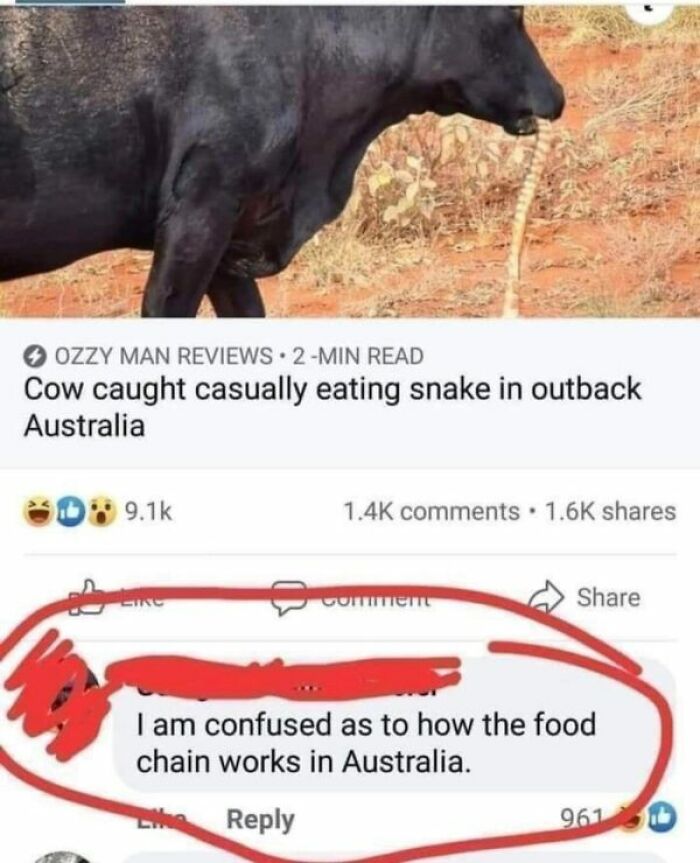700x863 pixels.
Task: Click the instant article lightning bolt icon
Action: click(x=36, y=356)
